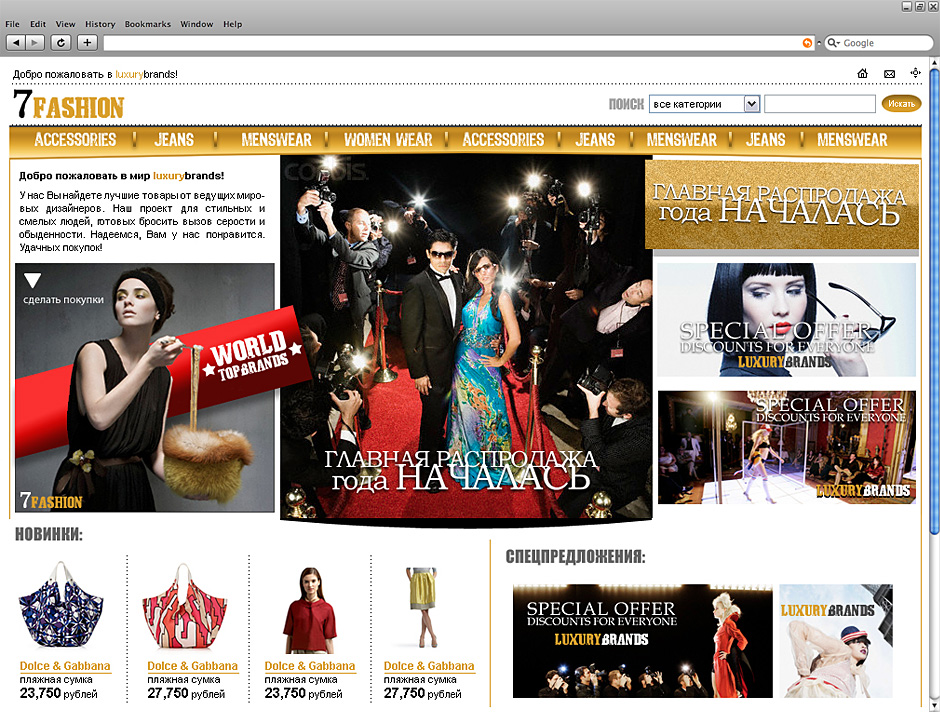Open the Bookmarks menu
This screenshot has height=712, width=940.
[x=147, y=24]
